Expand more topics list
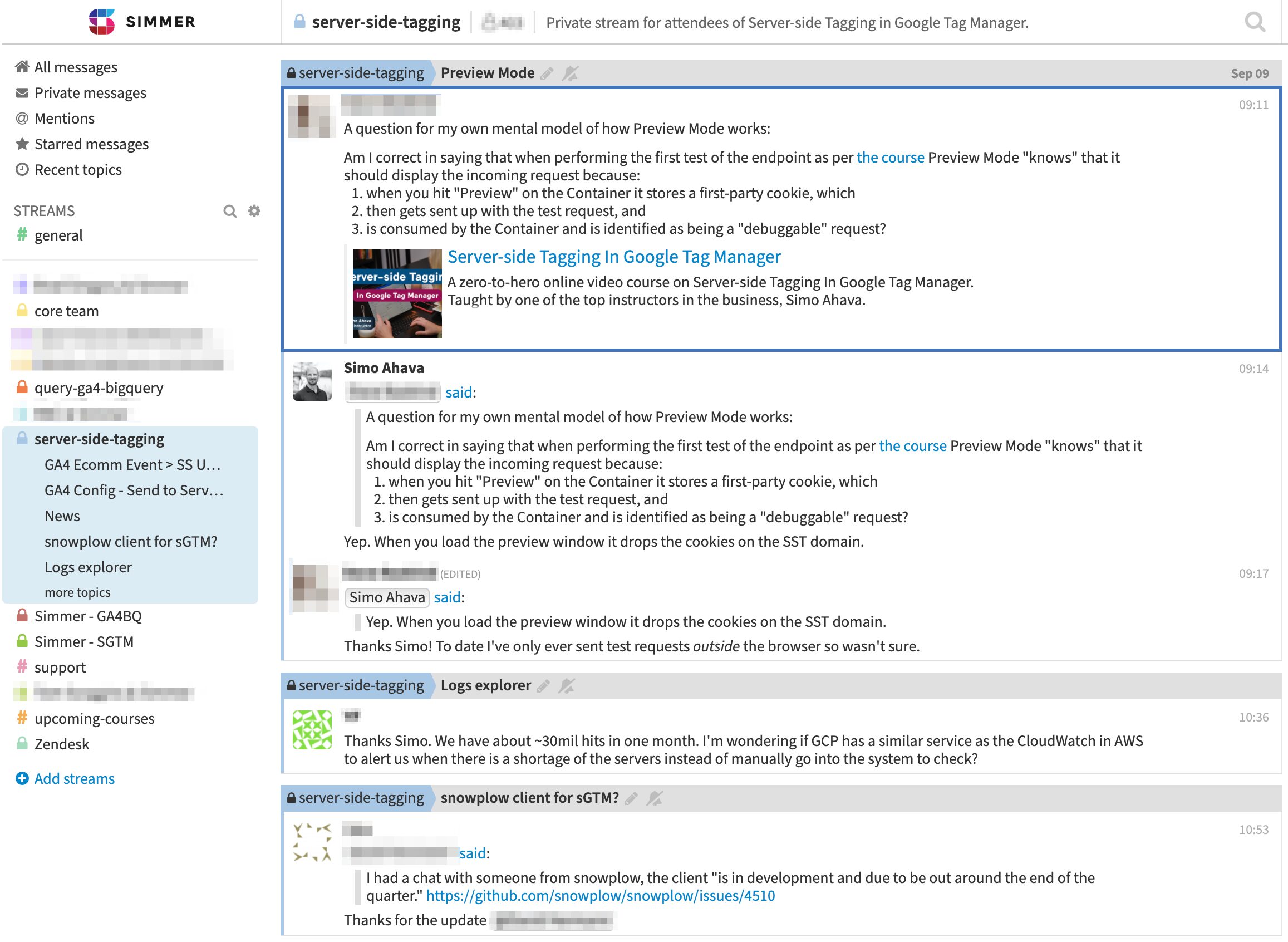This screenshot has width=1288, height=942. [x=77, y=593]
